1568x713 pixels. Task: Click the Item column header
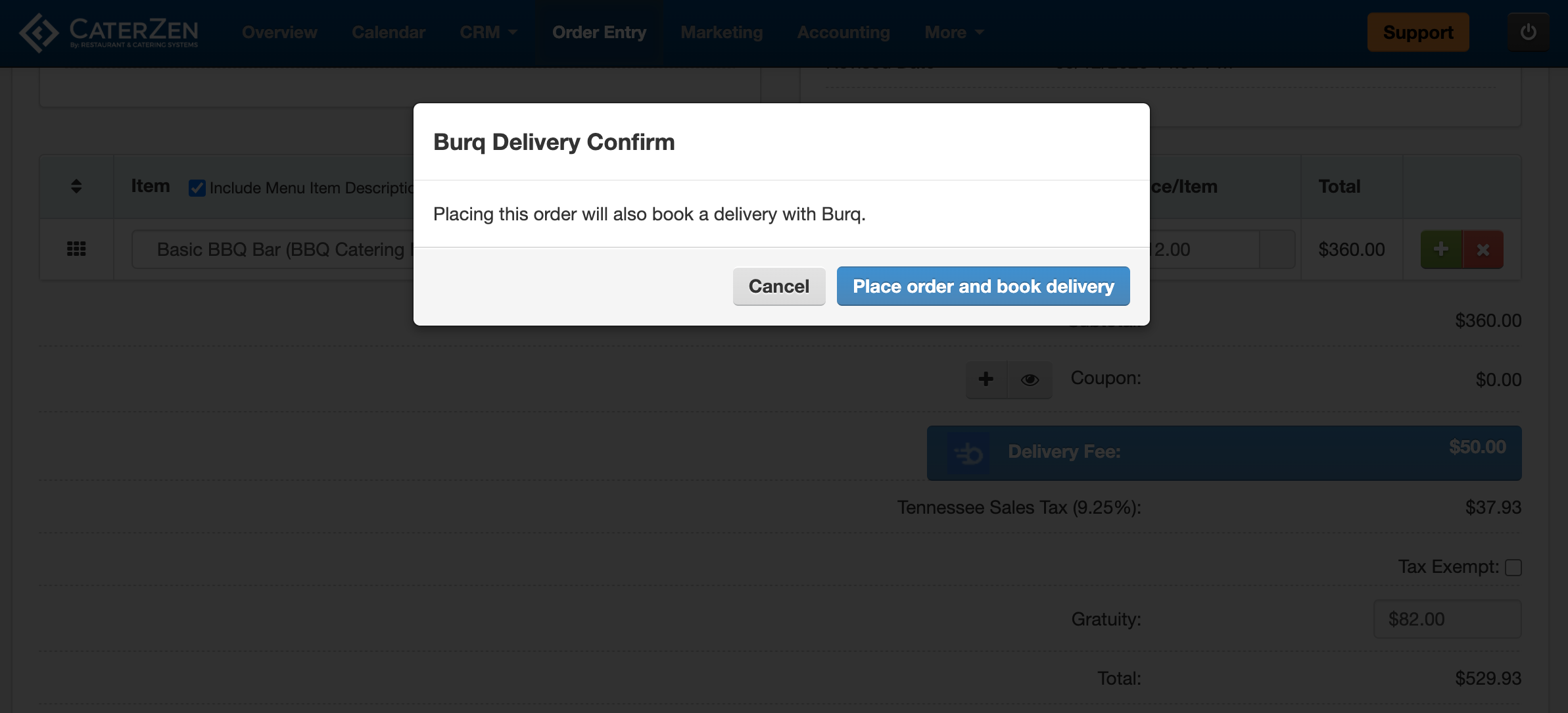point(151,186)
